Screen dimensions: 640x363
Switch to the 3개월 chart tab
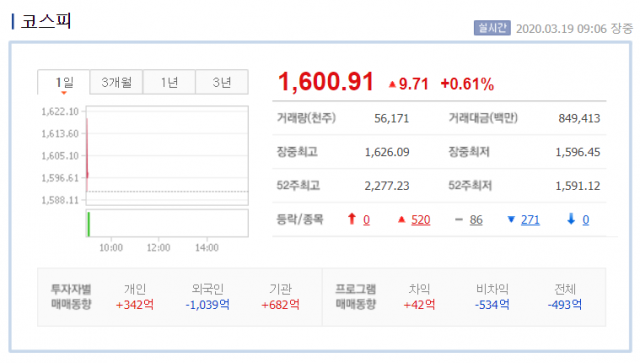coord(116,82)
